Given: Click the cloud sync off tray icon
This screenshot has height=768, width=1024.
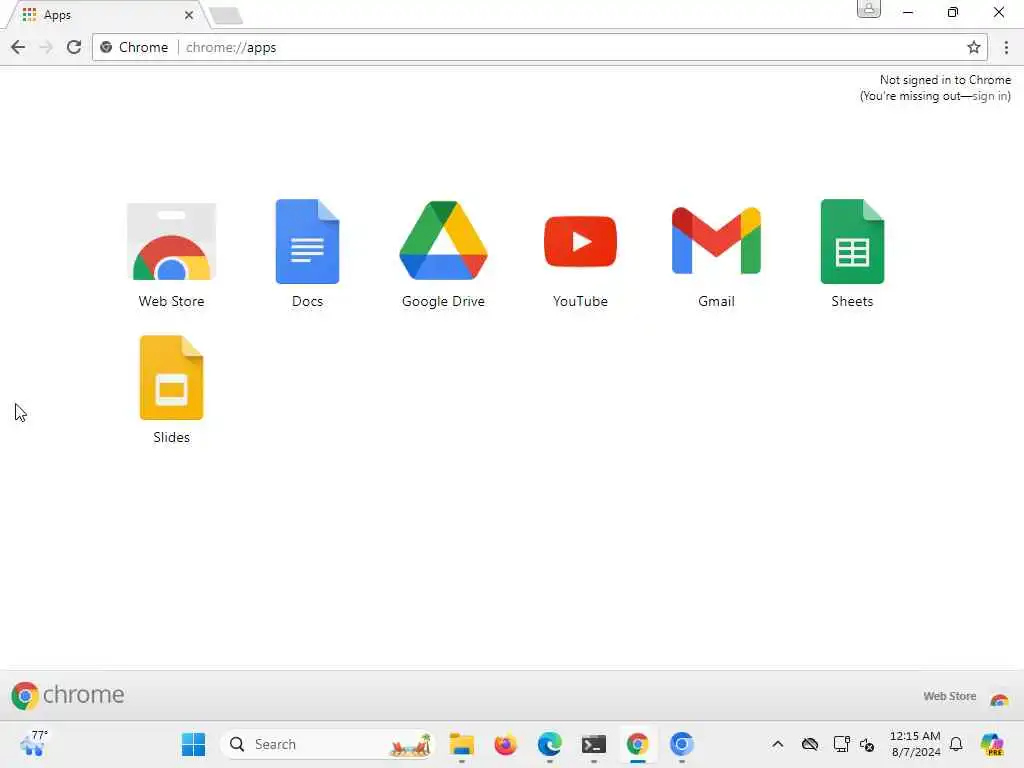Looking at the screenshot, I should coord(810,744).
